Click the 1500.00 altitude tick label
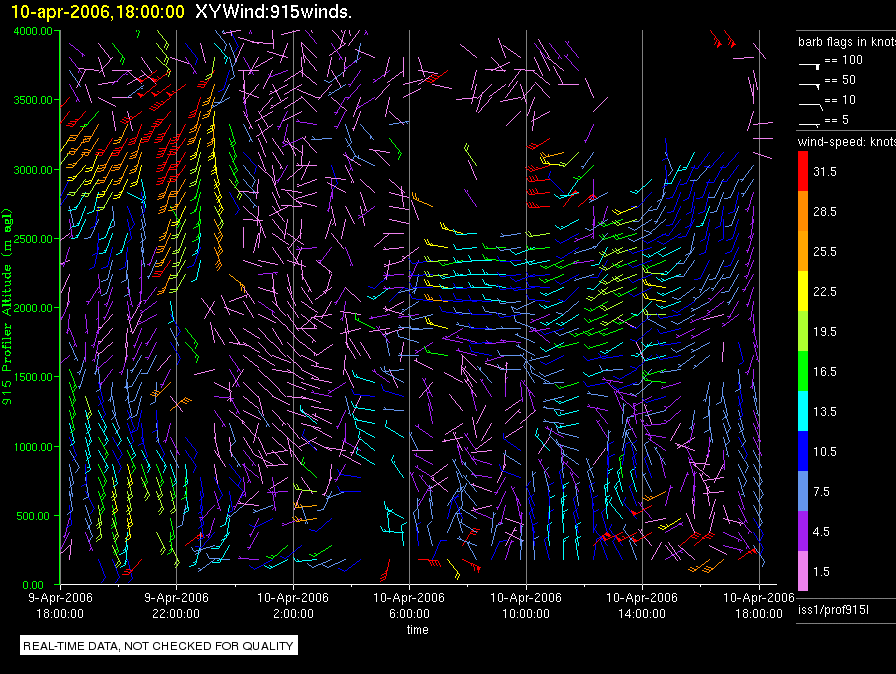 pos(33,377)
